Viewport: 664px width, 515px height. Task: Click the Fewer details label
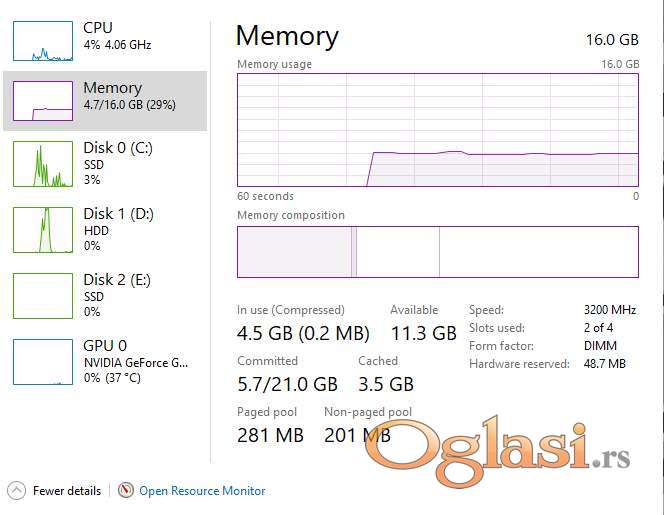[67, 491]
